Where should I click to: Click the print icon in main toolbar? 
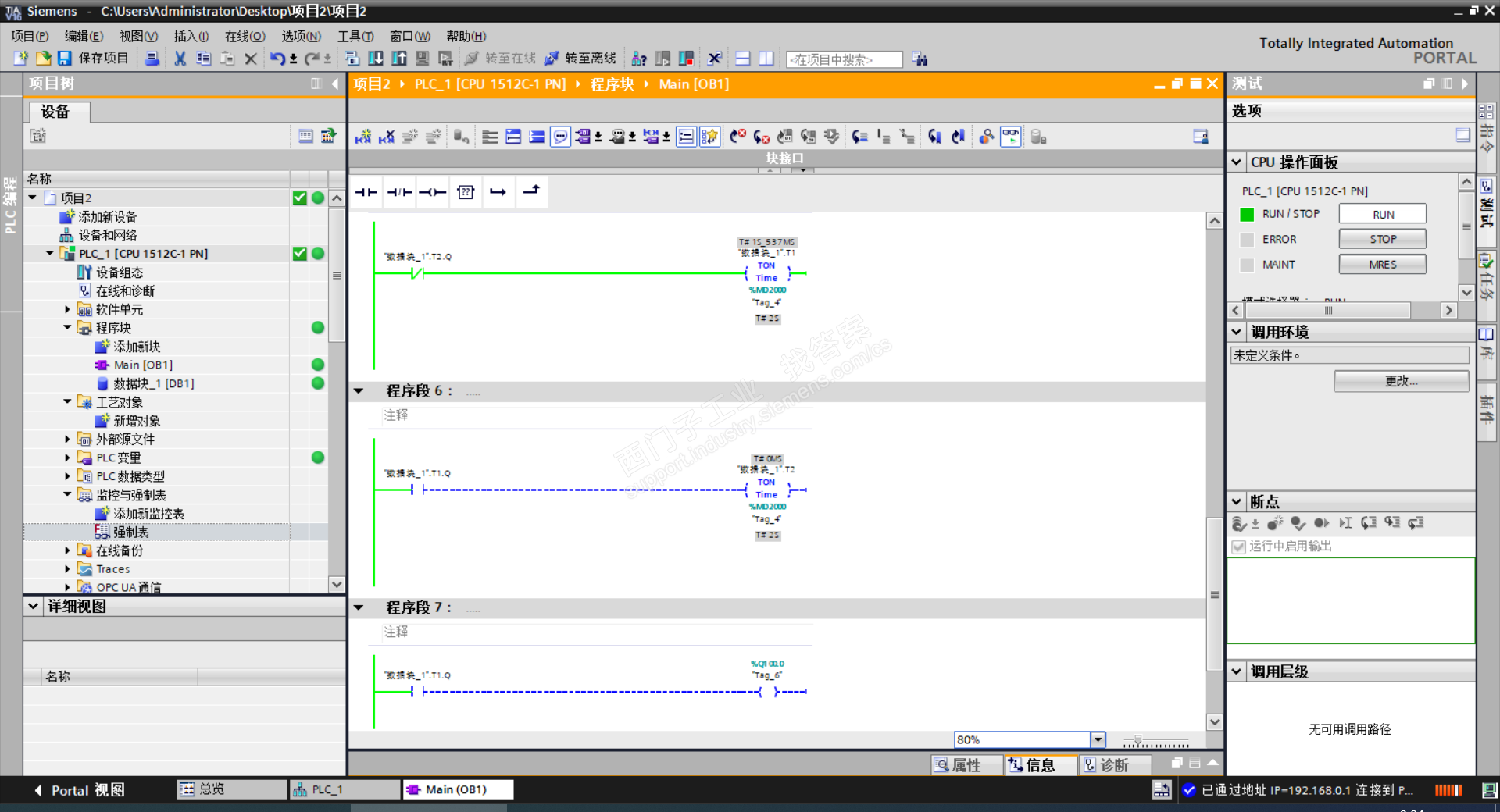point(152,59)
